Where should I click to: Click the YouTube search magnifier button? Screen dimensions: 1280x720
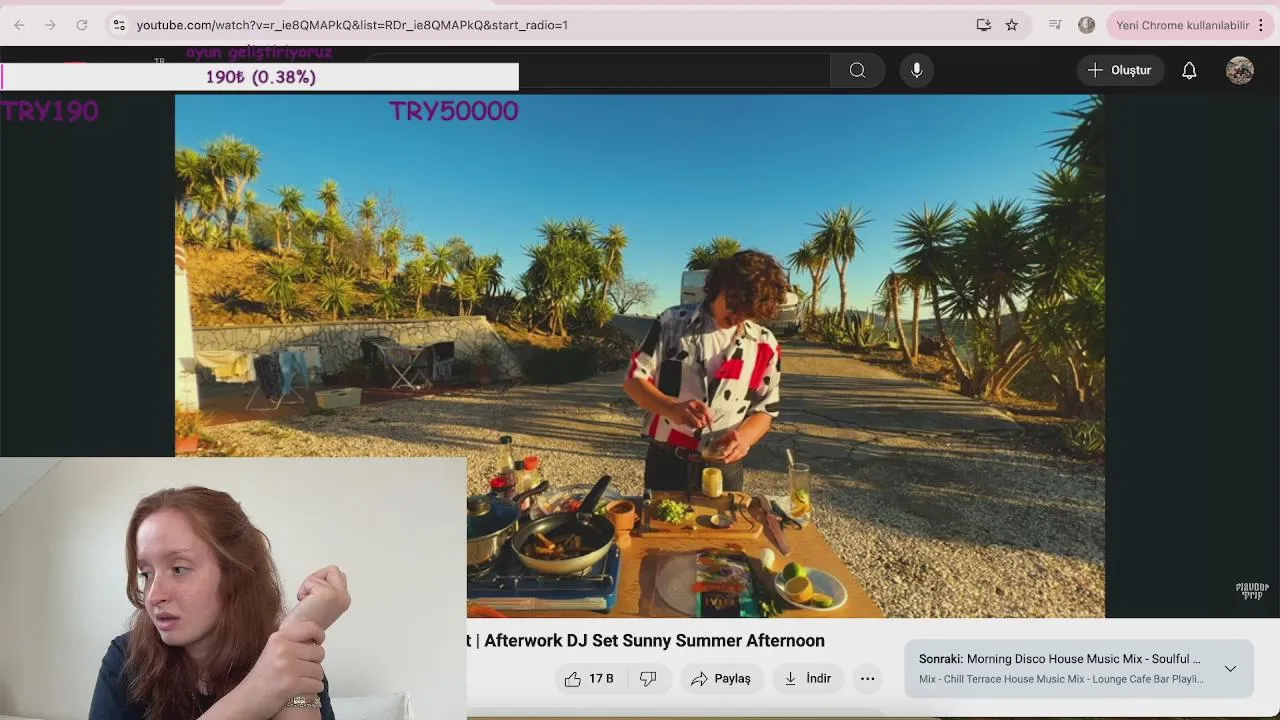857,70
